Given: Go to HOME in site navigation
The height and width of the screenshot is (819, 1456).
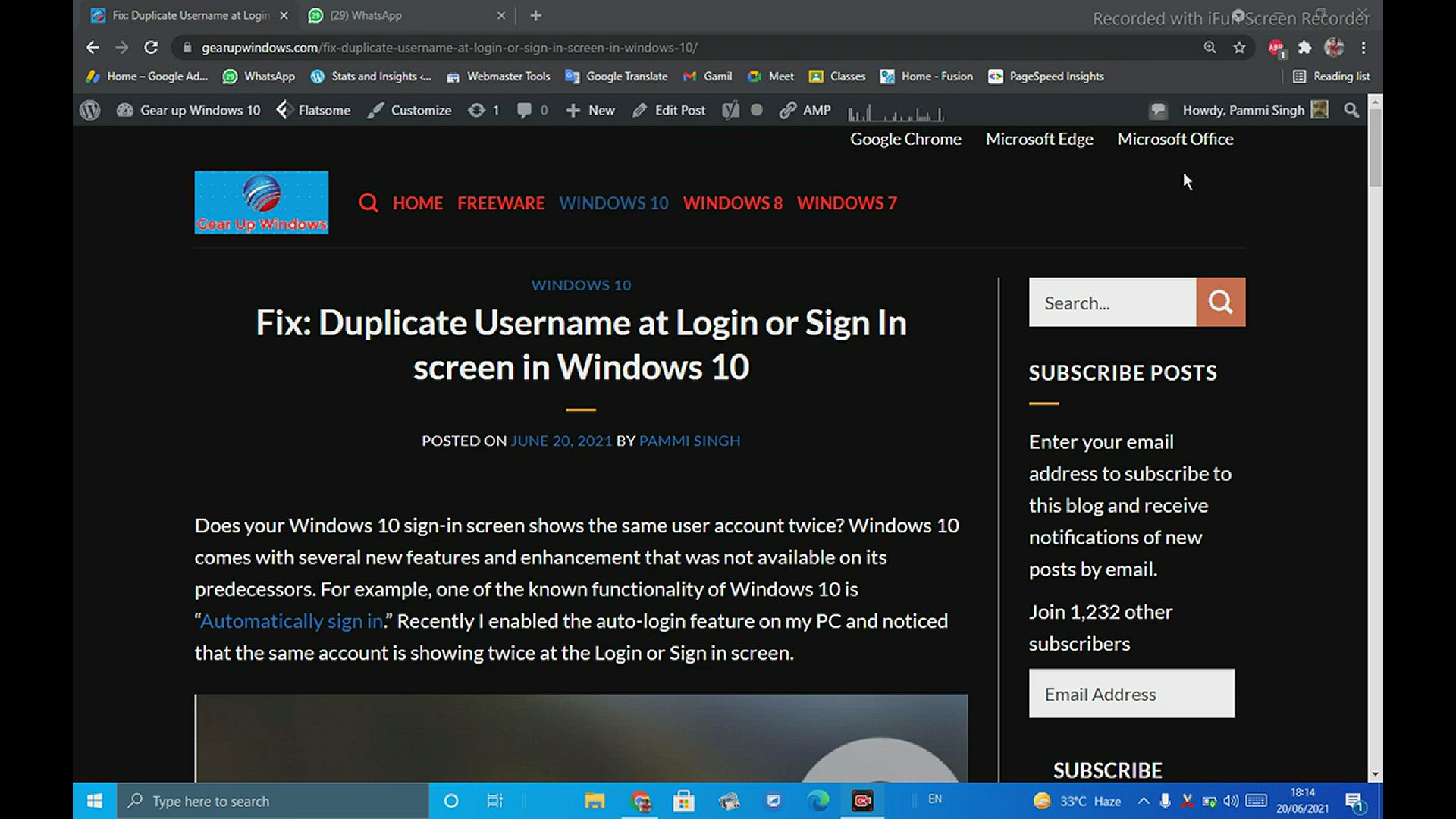Looking at the screenshot, I should [x=418, y=203].
